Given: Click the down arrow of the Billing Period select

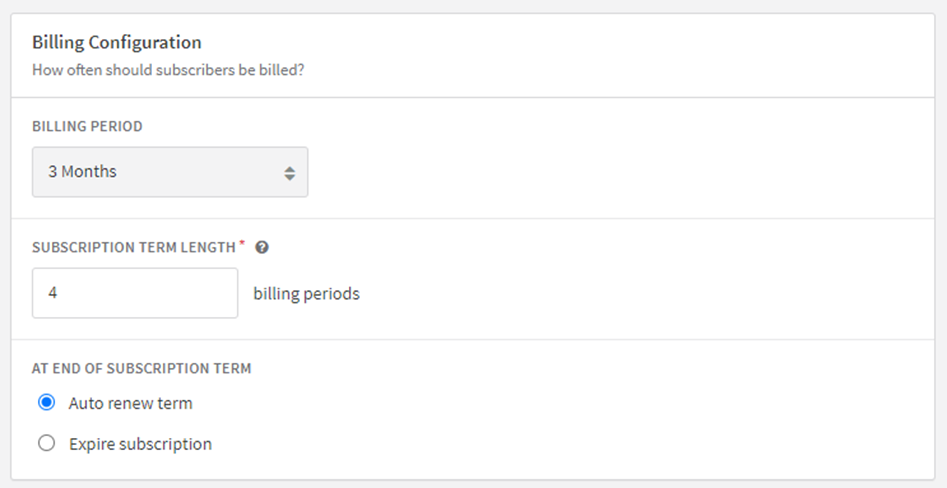Looking at the screenshot, I should click(290, 178).
